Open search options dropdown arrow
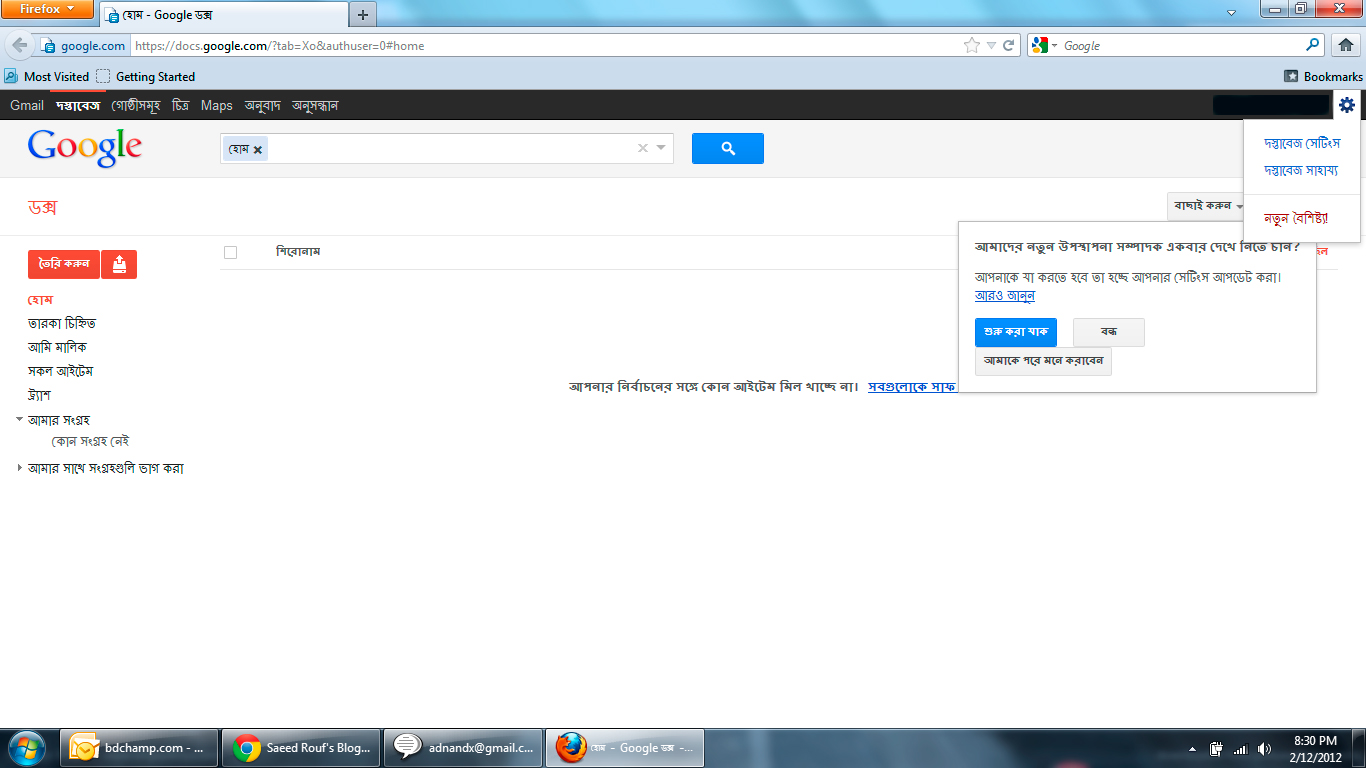This screenshot has width=1366, height=768. pos(661,148)
